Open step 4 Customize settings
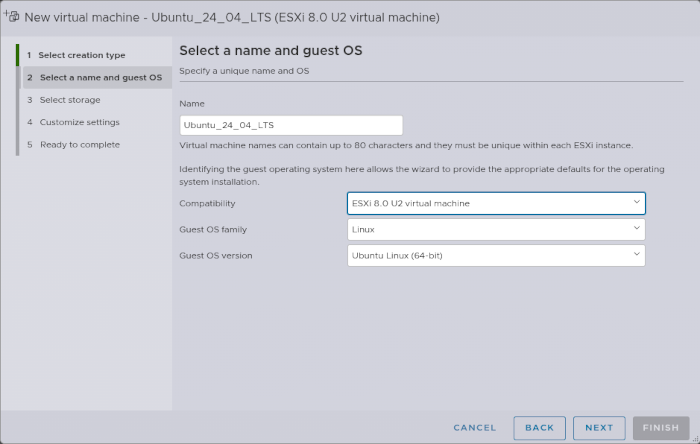 point(79,122)
